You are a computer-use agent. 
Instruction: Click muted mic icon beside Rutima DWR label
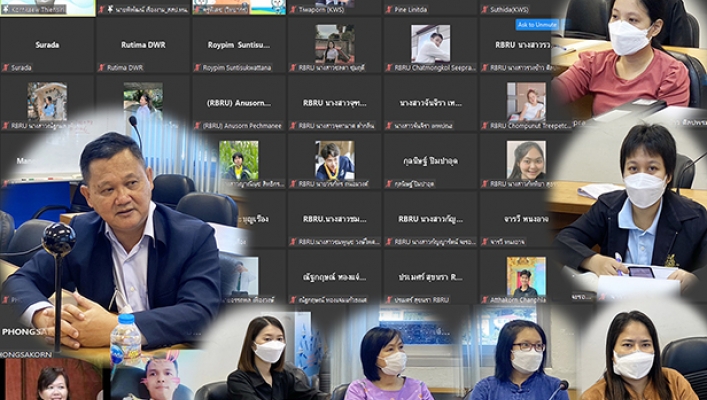point(102,68)
